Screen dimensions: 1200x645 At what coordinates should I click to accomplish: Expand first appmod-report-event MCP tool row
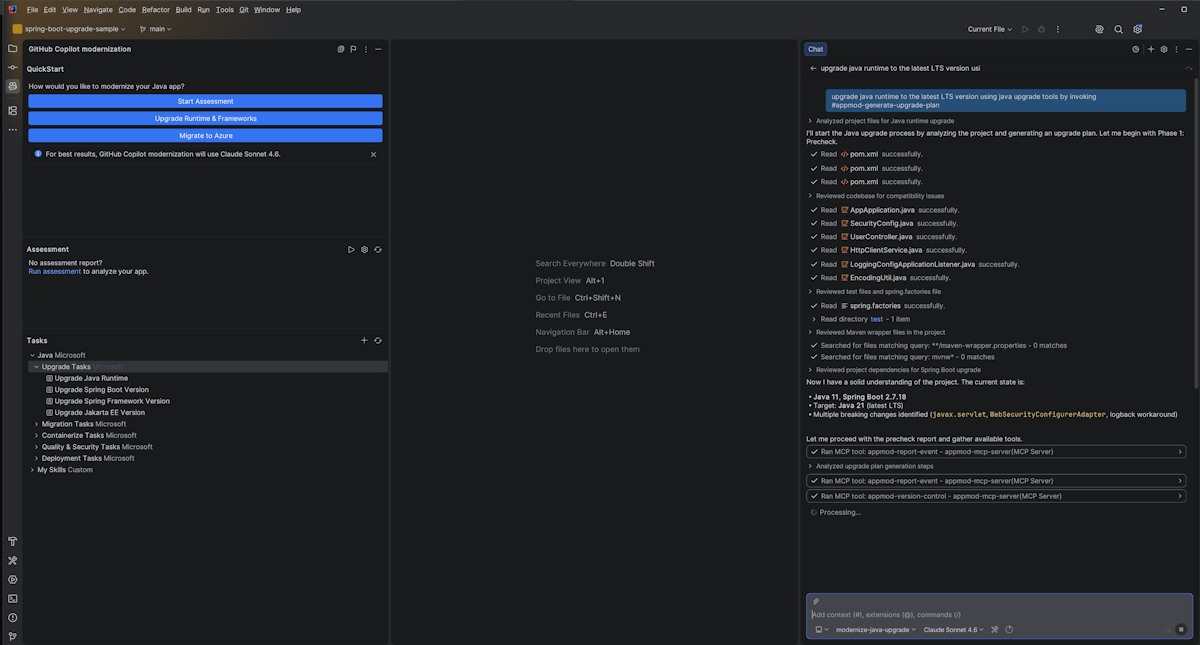tap(996, 452)
